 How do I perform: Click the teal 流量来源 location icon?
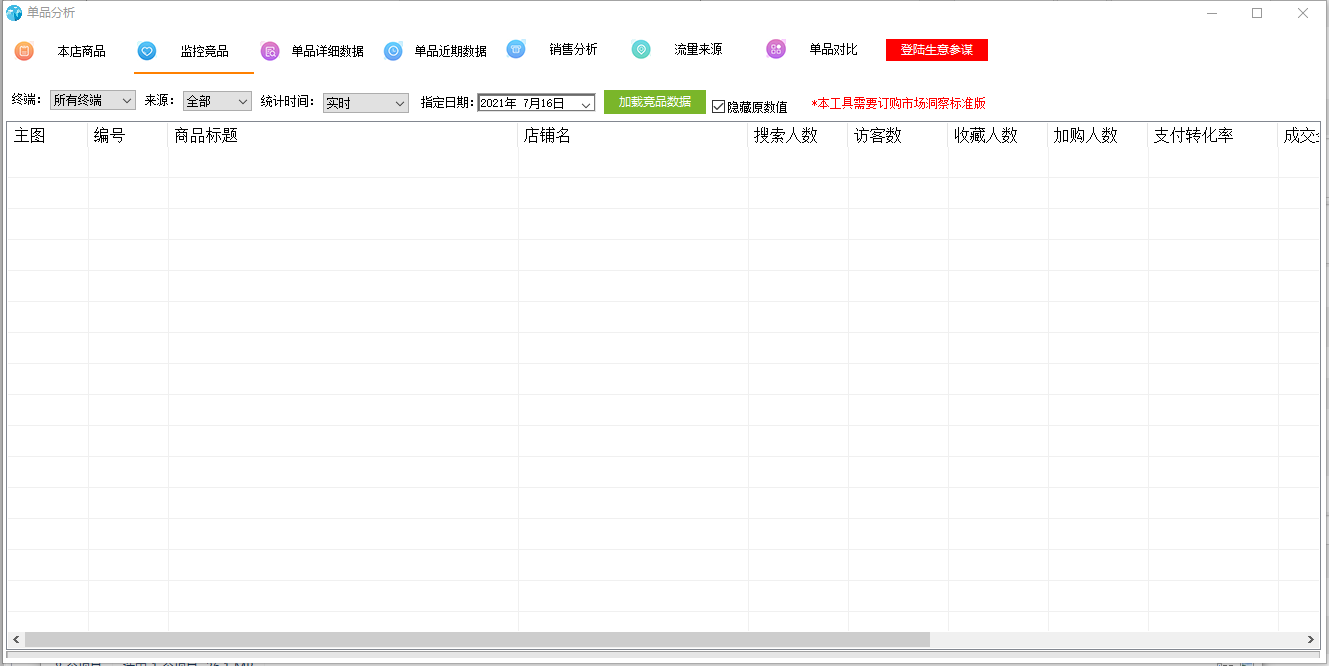coord(641,49)
